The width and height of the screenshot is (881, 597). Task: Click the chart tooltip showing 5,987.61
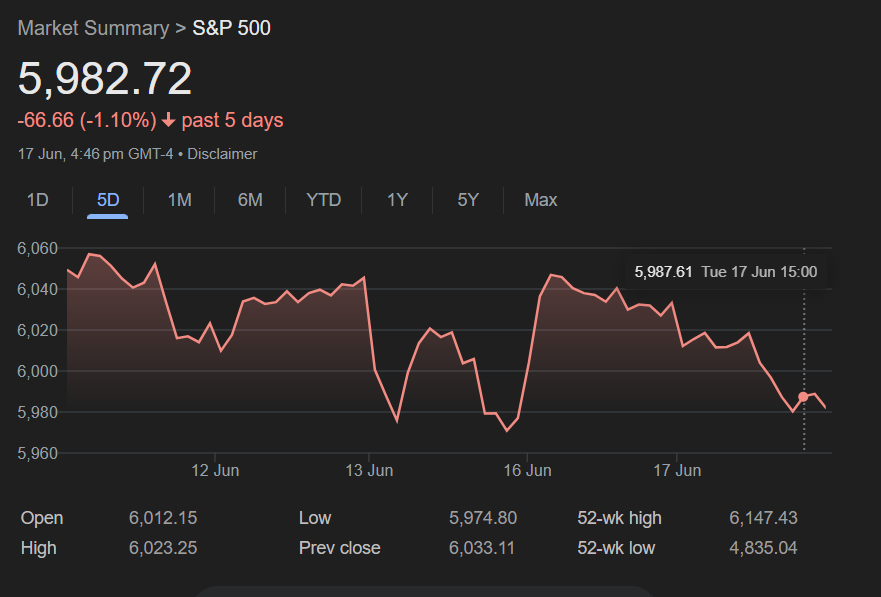point(725,272)
